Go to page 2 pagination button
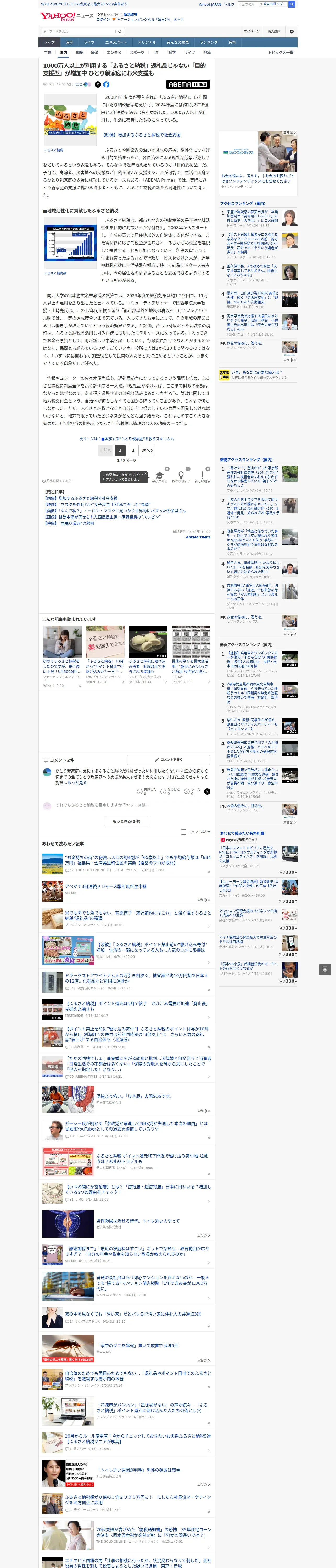 pos(133,451)
